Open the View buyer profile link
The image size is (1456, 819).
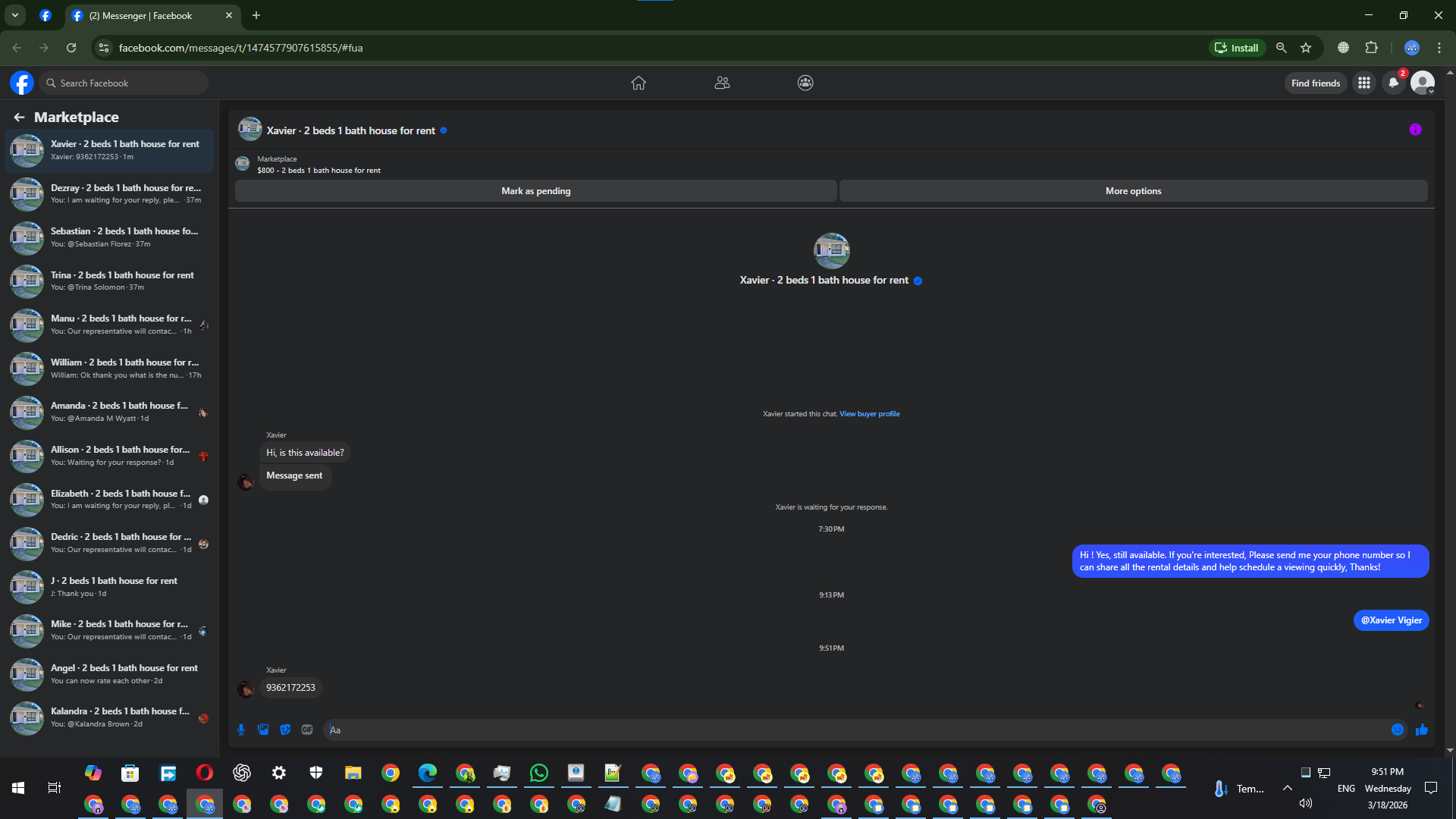869,414
